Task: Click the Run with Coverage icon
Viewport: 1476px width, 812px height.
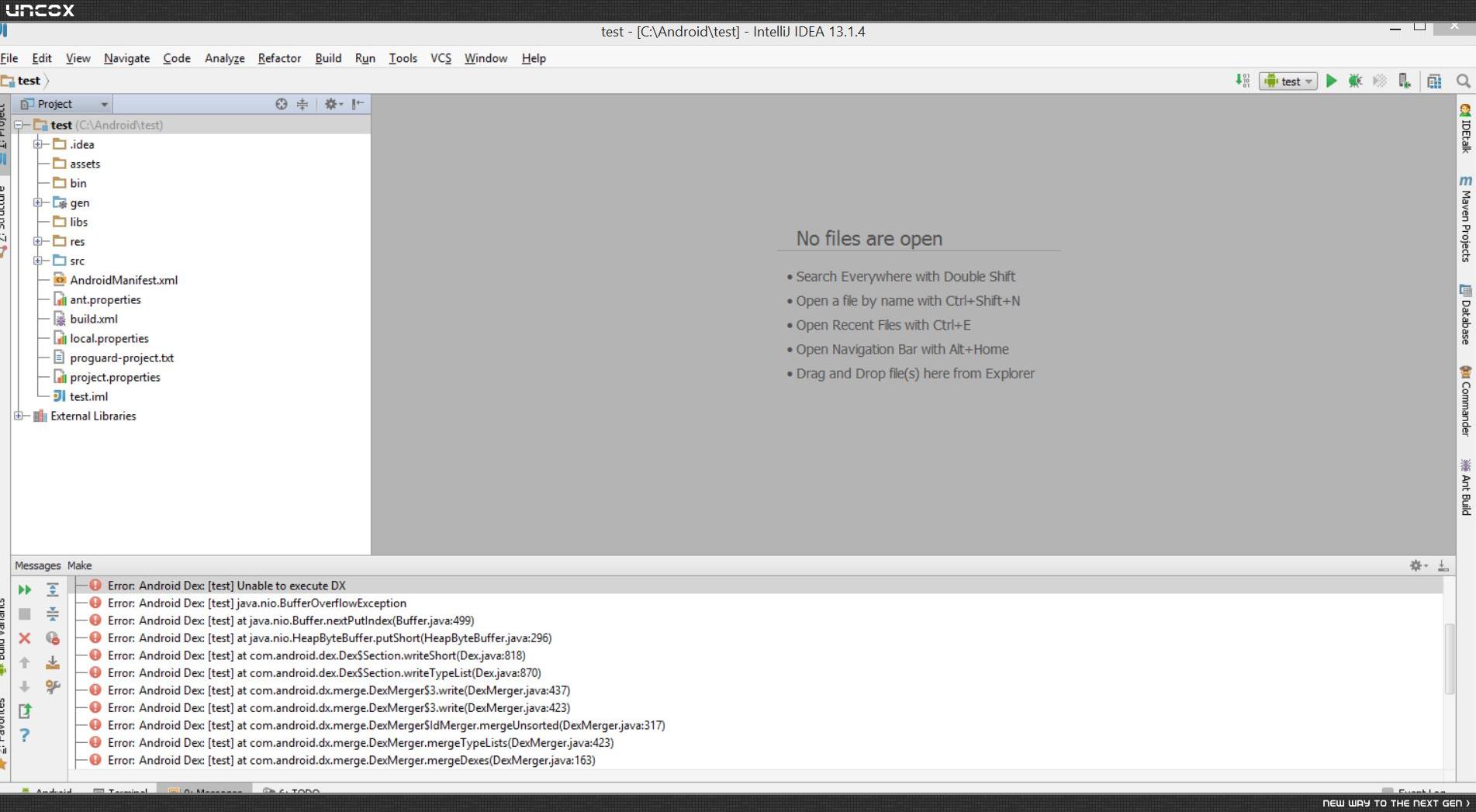Action: 1380,81
